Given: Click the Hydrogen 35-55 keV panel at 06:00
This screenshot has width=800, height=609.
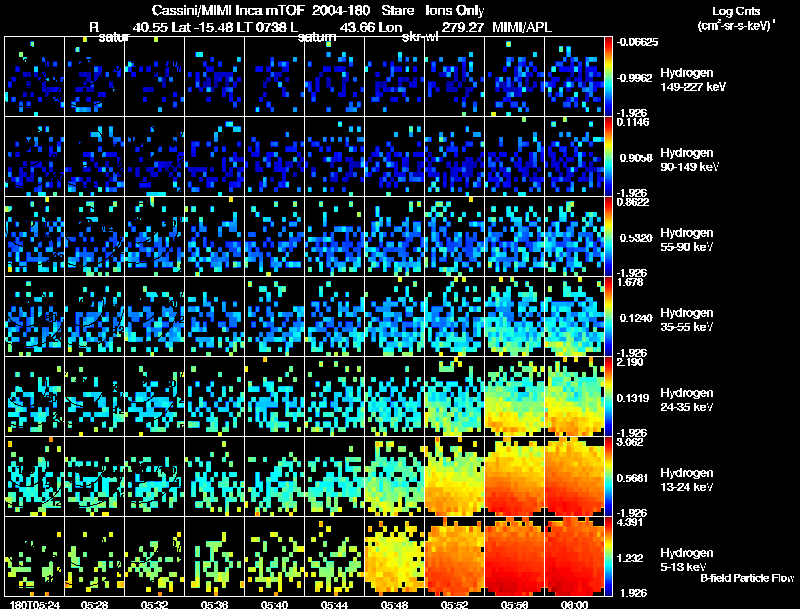Looking at the screenshot, I should [574, 316].
